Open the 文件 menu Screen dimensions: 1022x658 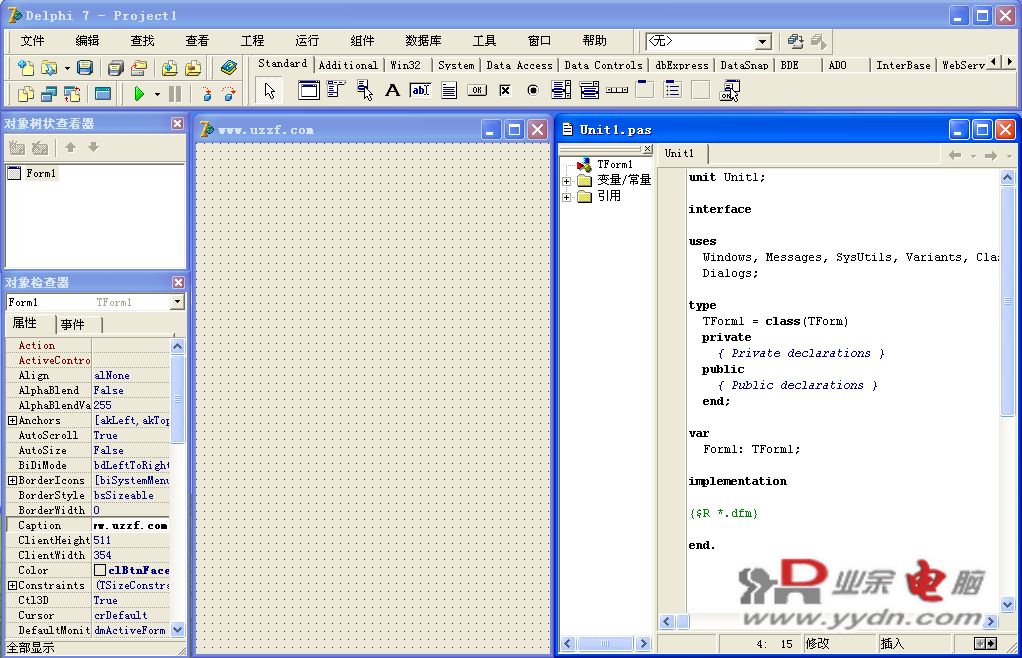point(33,40)
